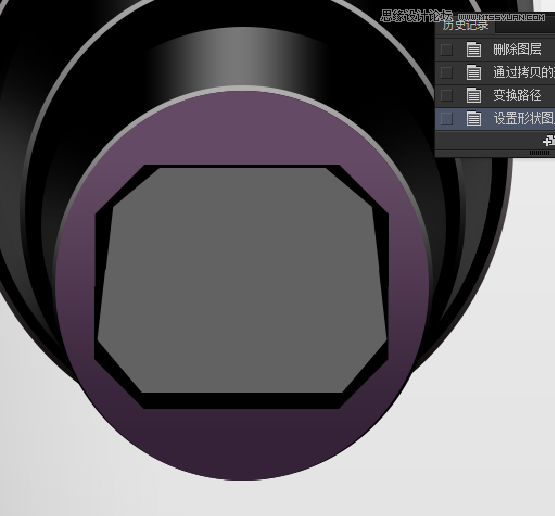Toggle history brush box on 设置形状图 row
Screen dimensions: 555x516
447,119
